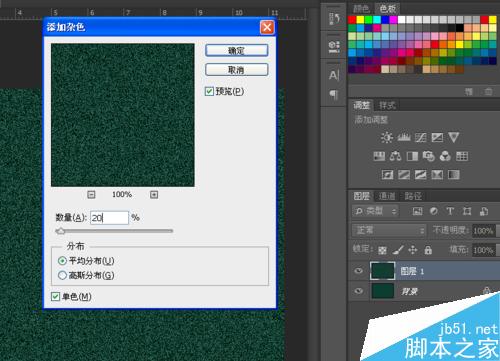Switch to the 通道 channels tab
Image resolution: width=500 pixels, height=361 pixels.
coord(387,196)
